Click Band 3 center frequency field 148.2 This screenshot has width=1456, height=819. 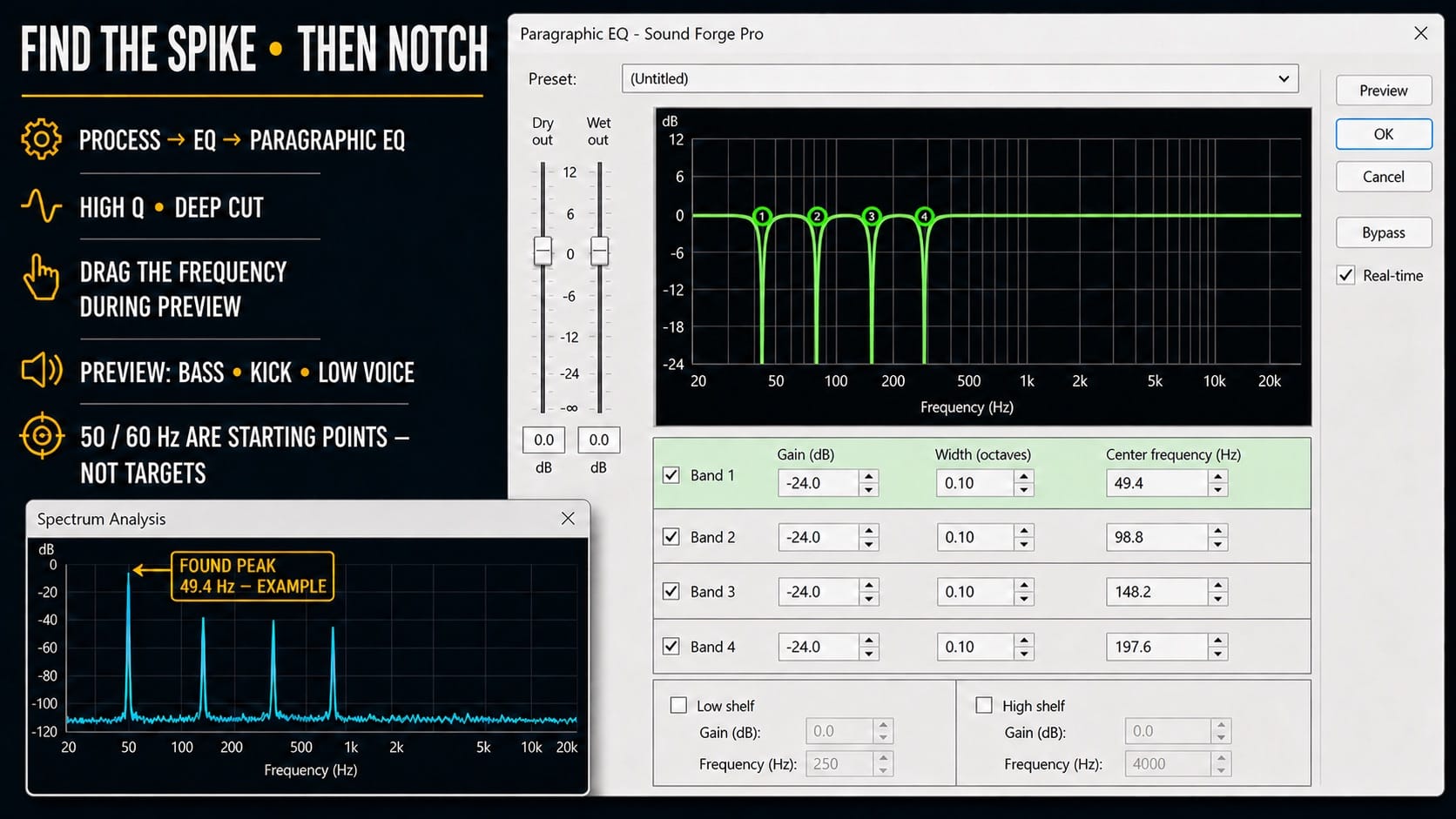(1157, 592)
